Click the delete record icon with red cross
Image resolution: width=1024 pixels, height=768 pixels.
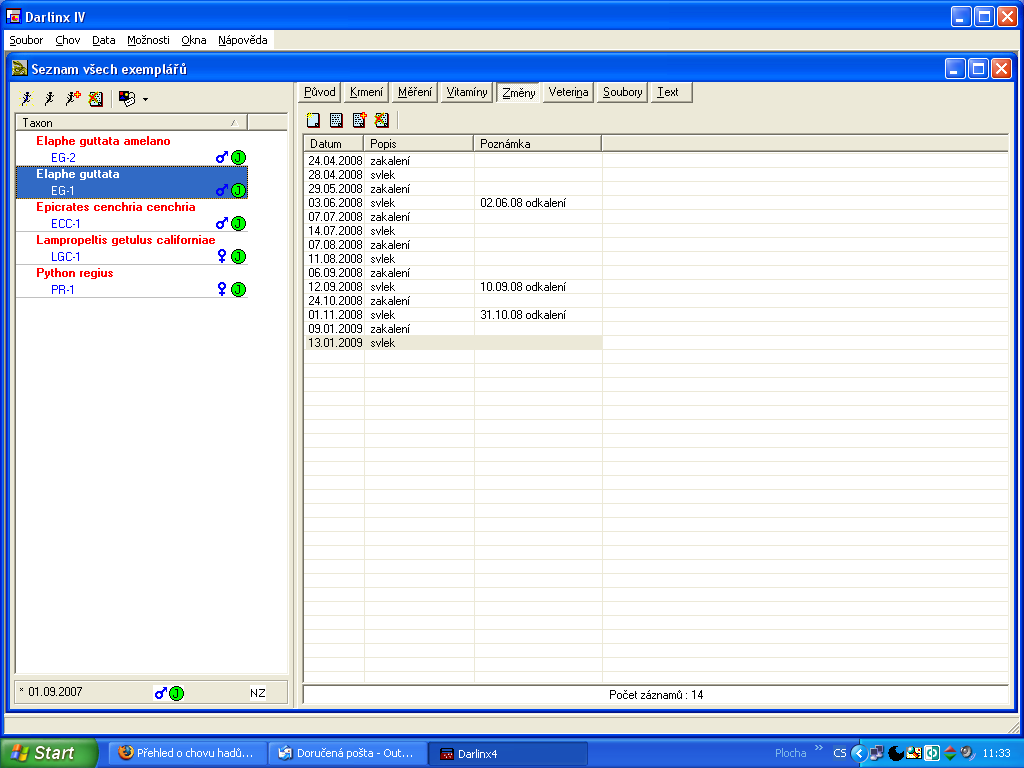pyautogui.click(x=381, y=121)
